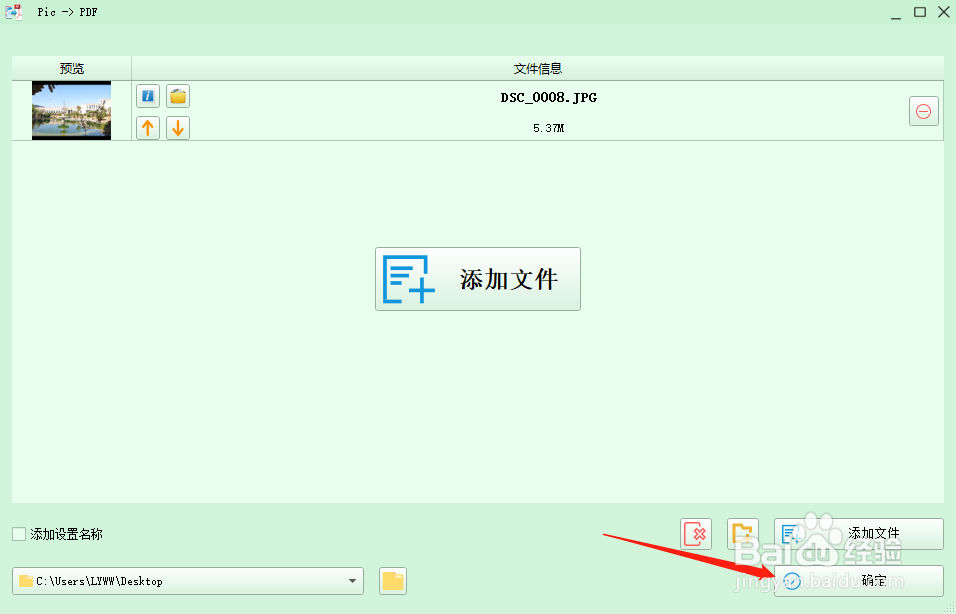Screen dimensions: 956x614
Task: Add a folder with the orange folder-plus icon
Action: [x=742, y=533]
